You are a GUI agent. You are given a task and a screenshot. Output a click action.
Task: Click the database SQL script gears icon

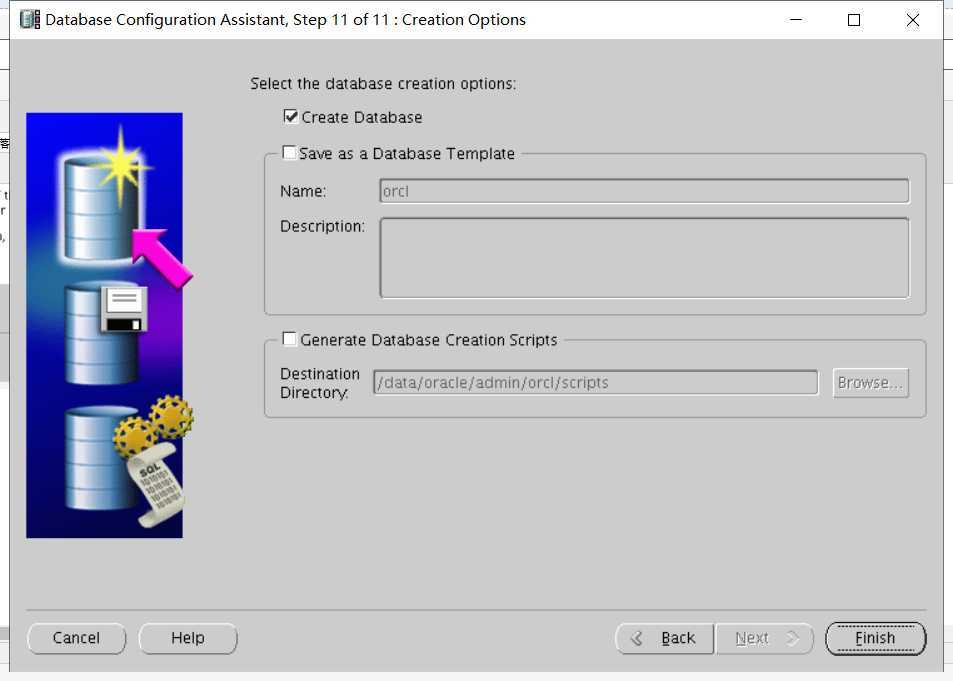[x=128, y=461]
